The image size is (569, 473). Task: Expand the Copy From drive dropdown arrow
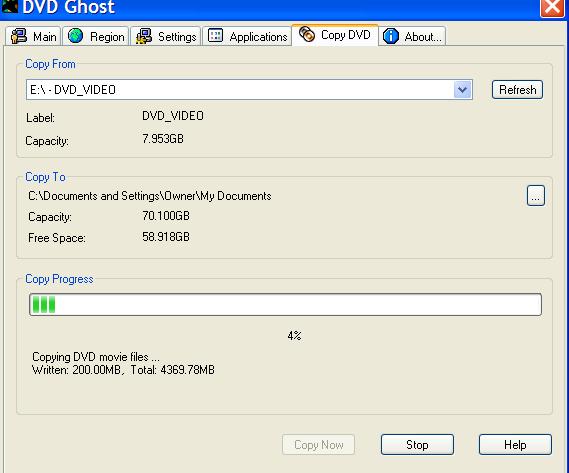tap(462, 89)
